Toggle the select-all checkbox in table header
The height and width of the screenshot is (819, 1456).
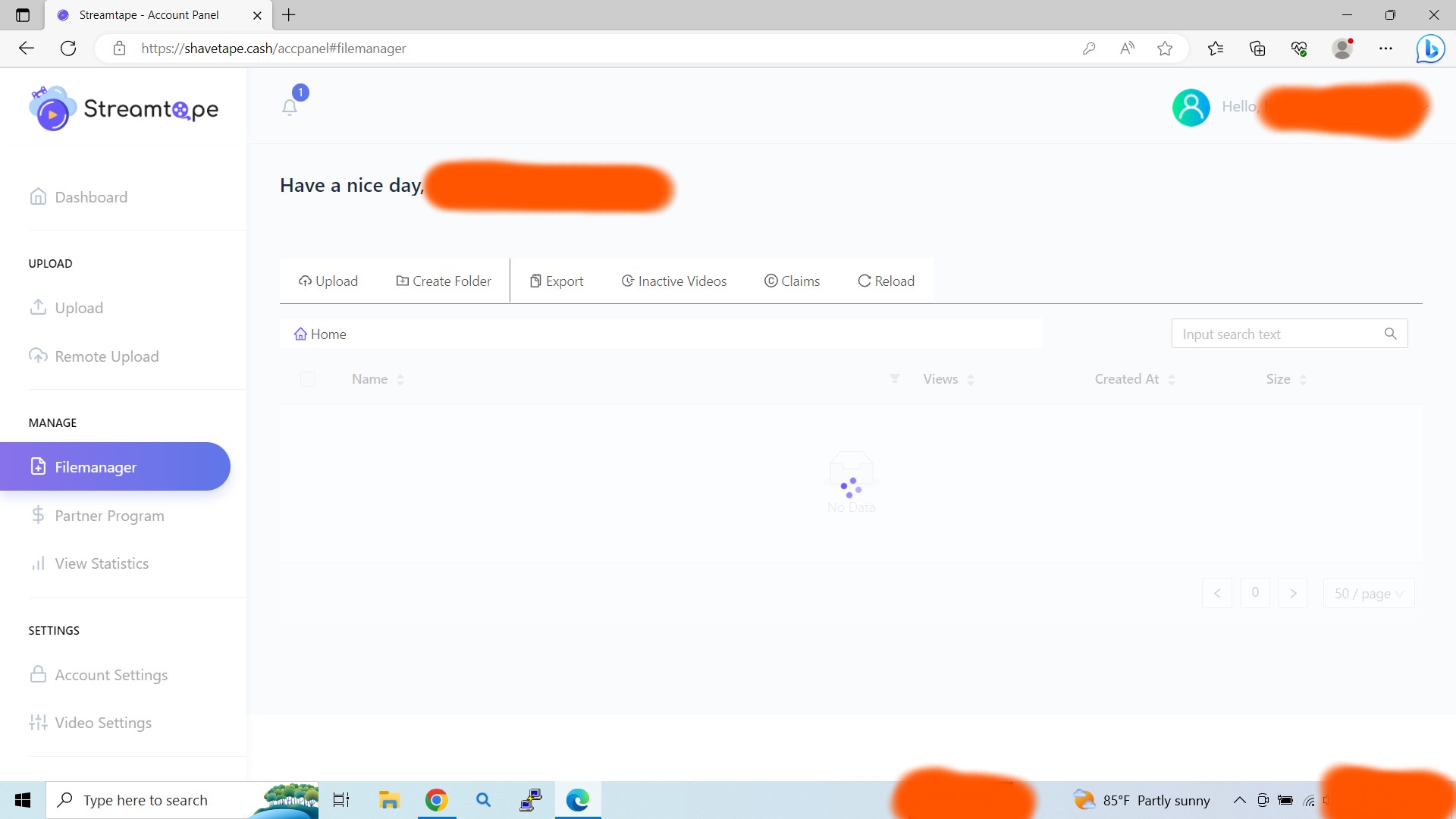pyautogui.click(x=308, y=379)
